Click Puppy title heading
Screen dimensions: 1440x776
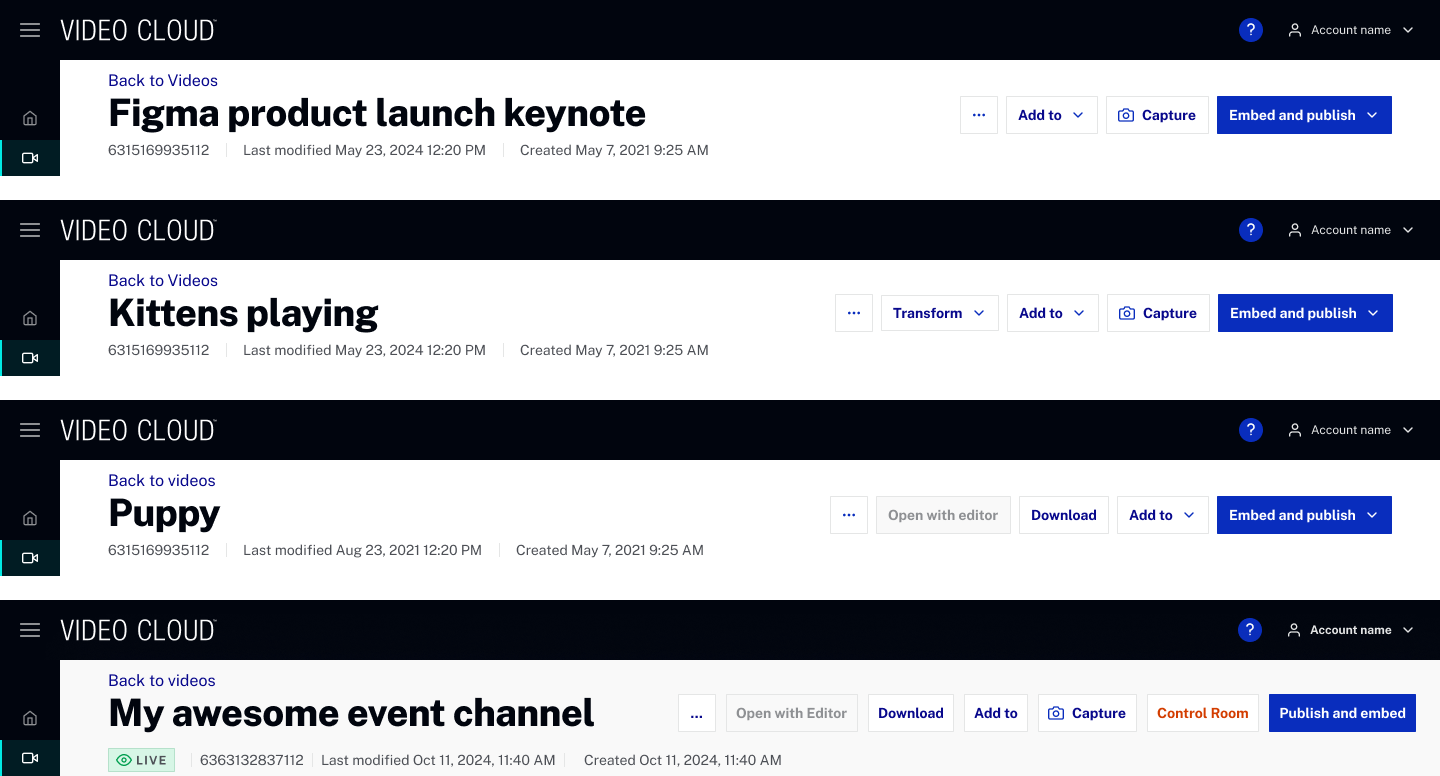click(164, 514)
